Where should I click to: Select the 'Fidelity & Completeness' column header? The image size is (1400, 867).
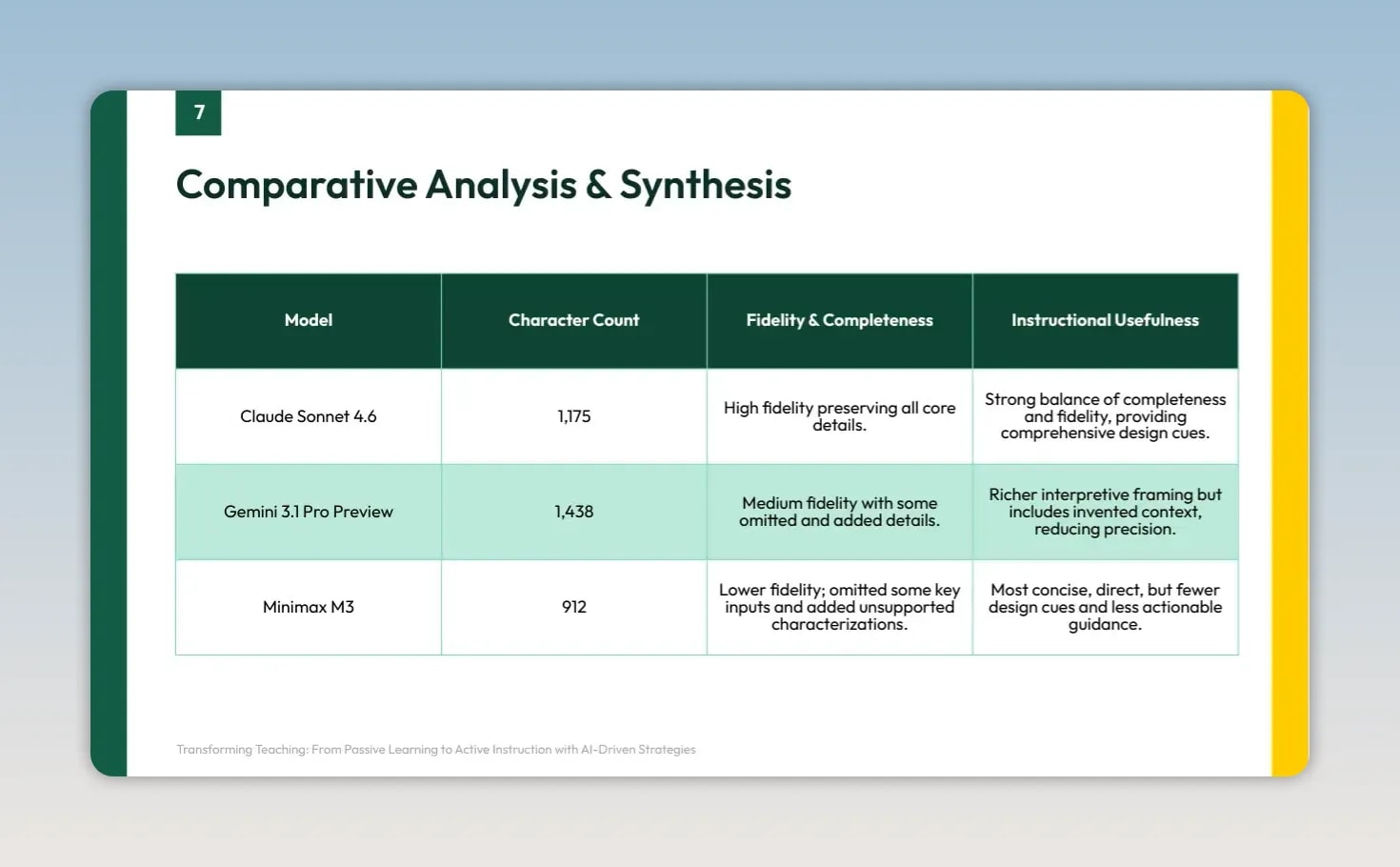[840, 321]
